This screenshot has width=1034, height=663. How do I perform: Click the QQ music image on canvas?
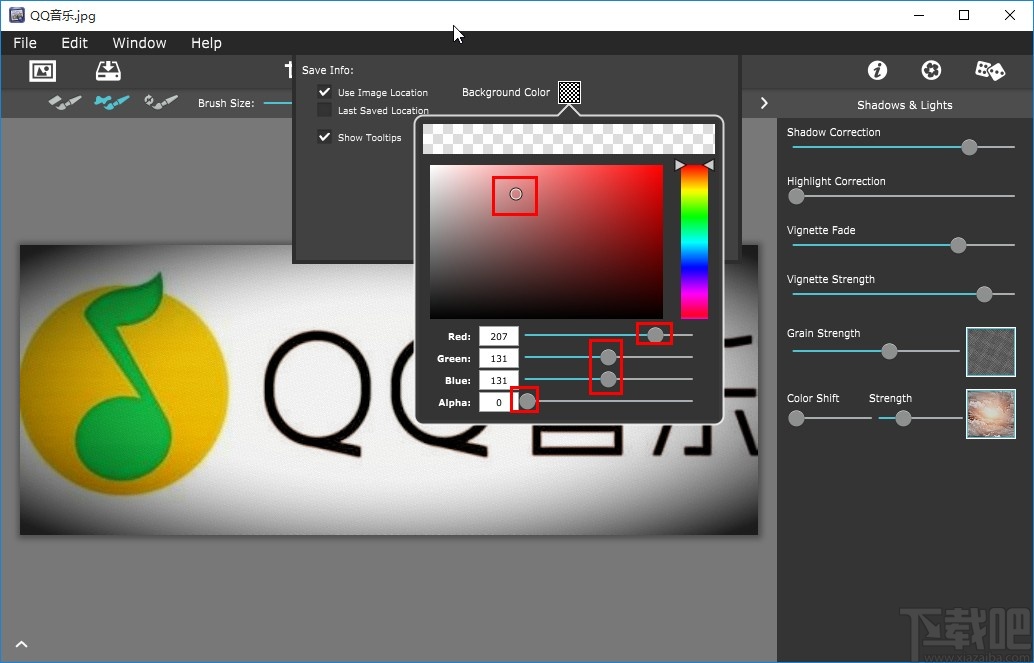pos(388,390)
